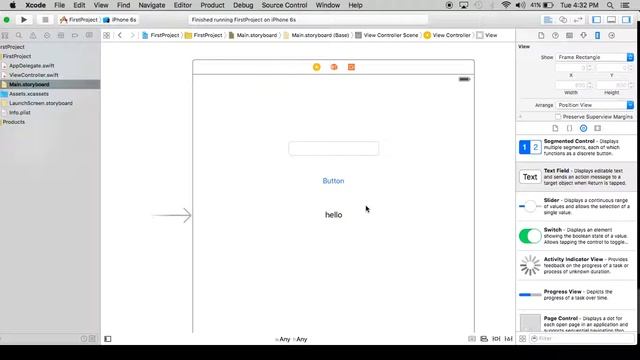Show the Attributes inspector
Screen dimensions: 640x360
click(x=584, y=36)
